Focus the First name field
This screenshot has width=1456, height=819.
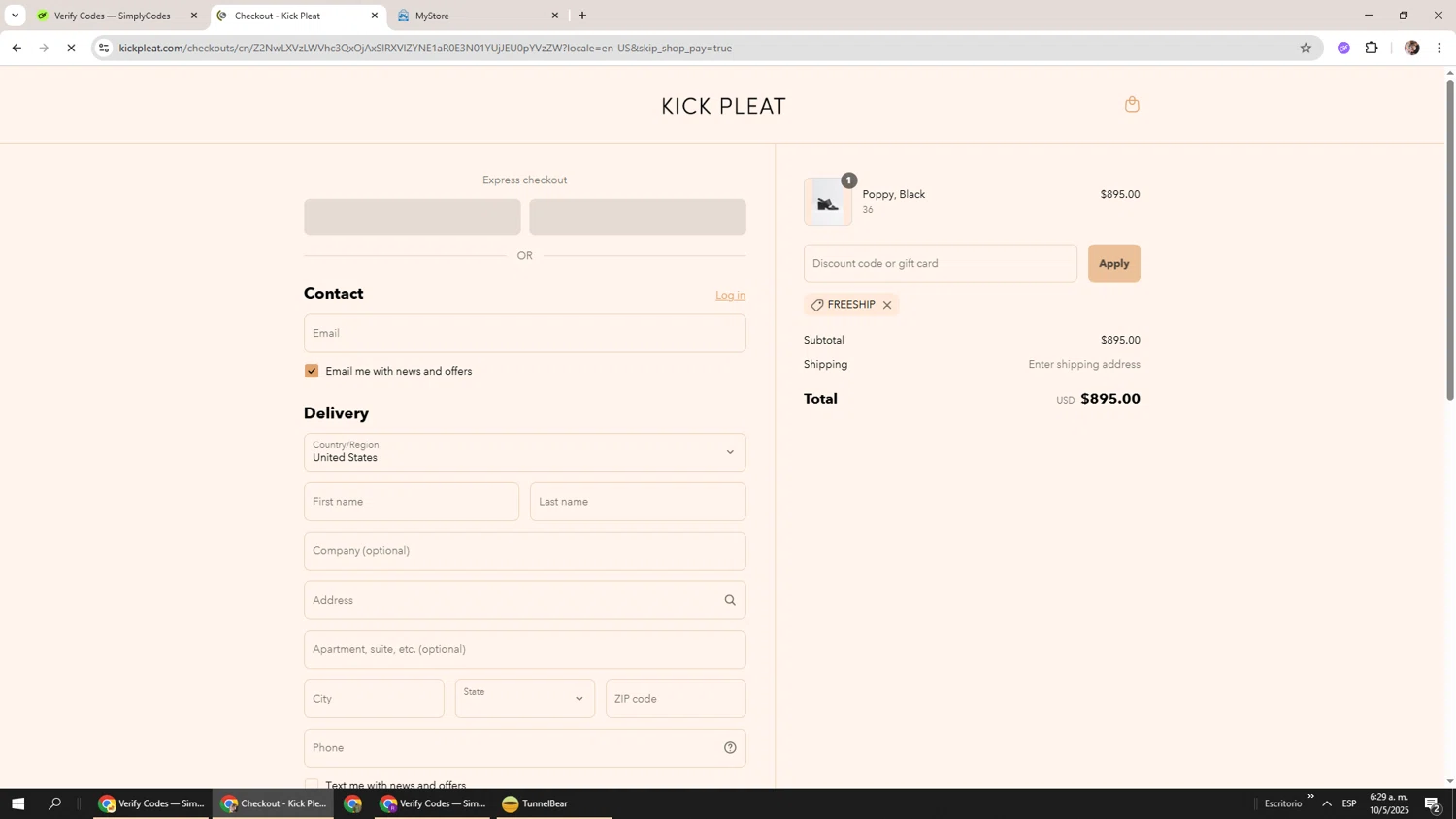(x=412, y=502)
